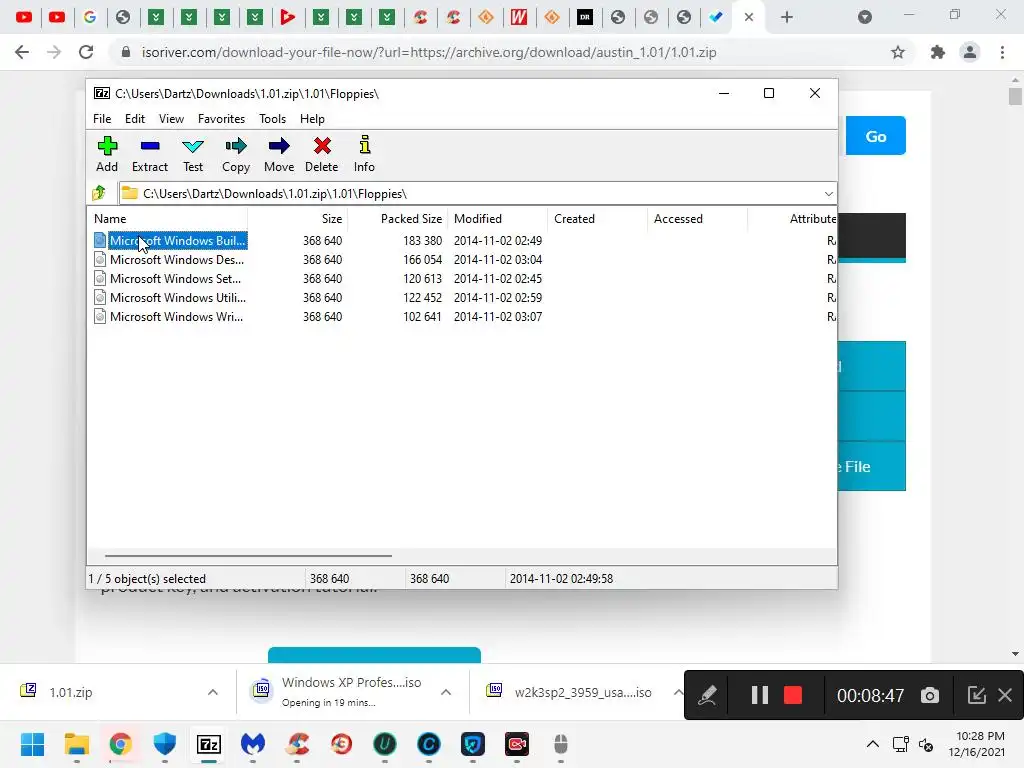Open a new Chrome tab
This screenshot has height=768, width=1024.
pos(787,17)
